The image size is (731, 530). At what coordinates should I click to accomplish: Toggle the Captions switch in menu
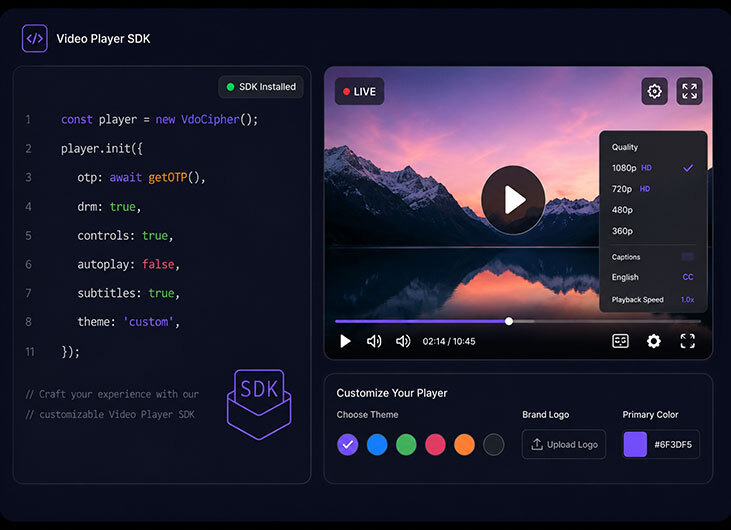click(x=688, y=256)
